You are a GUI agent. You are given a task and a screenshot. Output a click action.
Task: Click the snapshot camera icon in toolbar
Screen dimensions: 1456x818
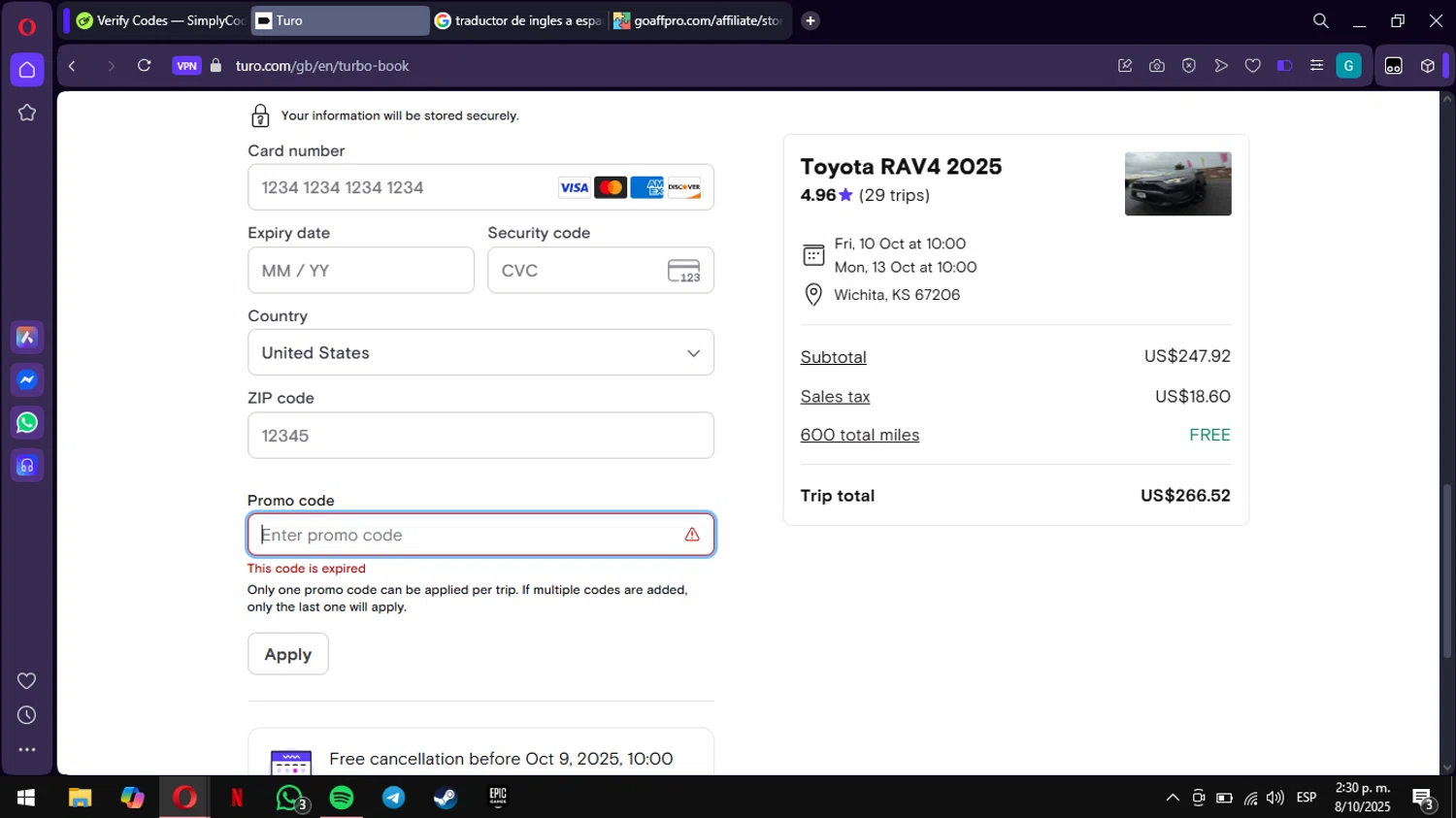coord(1157,66)
